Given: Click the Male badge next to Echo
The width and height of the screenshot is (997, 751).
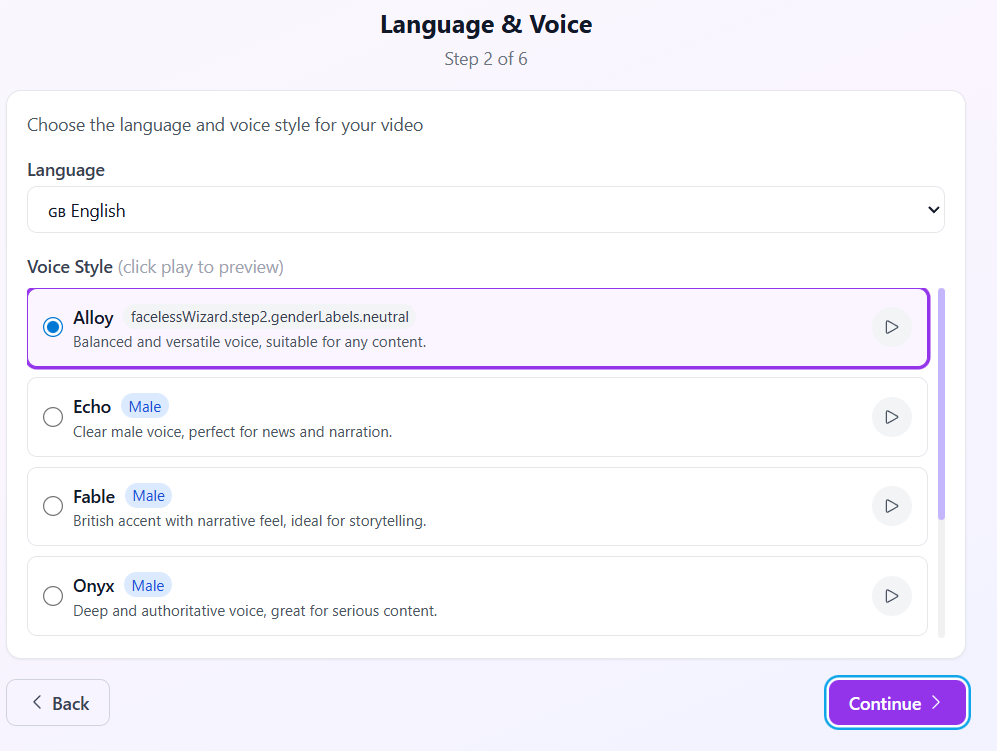Looking at the screenshot, I should coord(144,406).
